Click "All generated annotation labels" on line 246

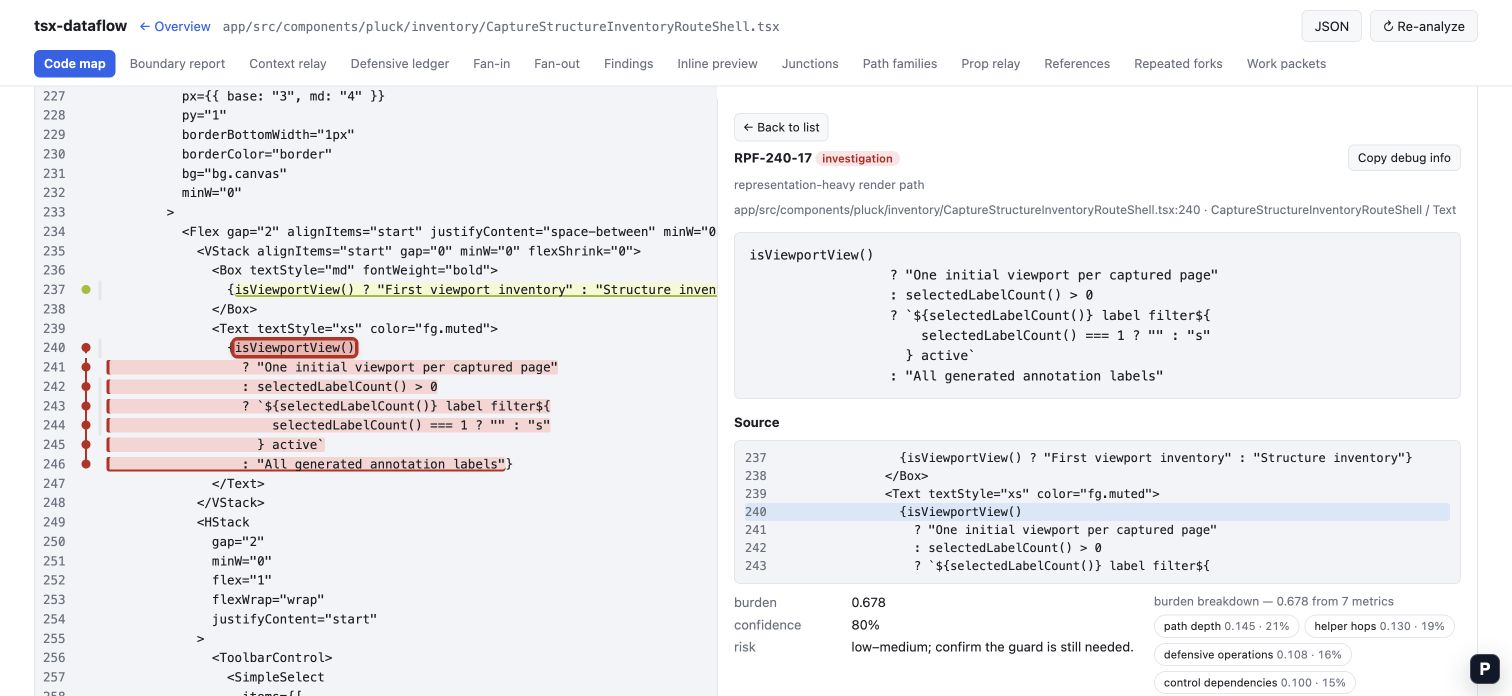[381, 464]
